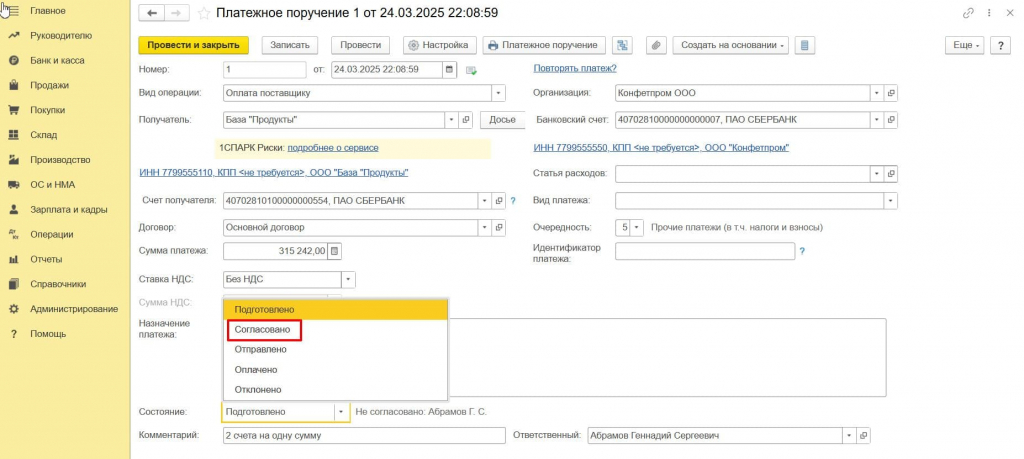Click the Администрирование gear icon
Screen dimensions: 1024x459
tap(13, 309)
